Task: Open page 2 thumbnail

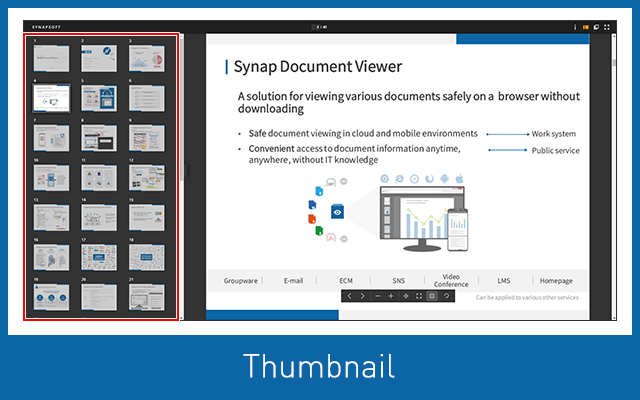Action: [99, 58]
